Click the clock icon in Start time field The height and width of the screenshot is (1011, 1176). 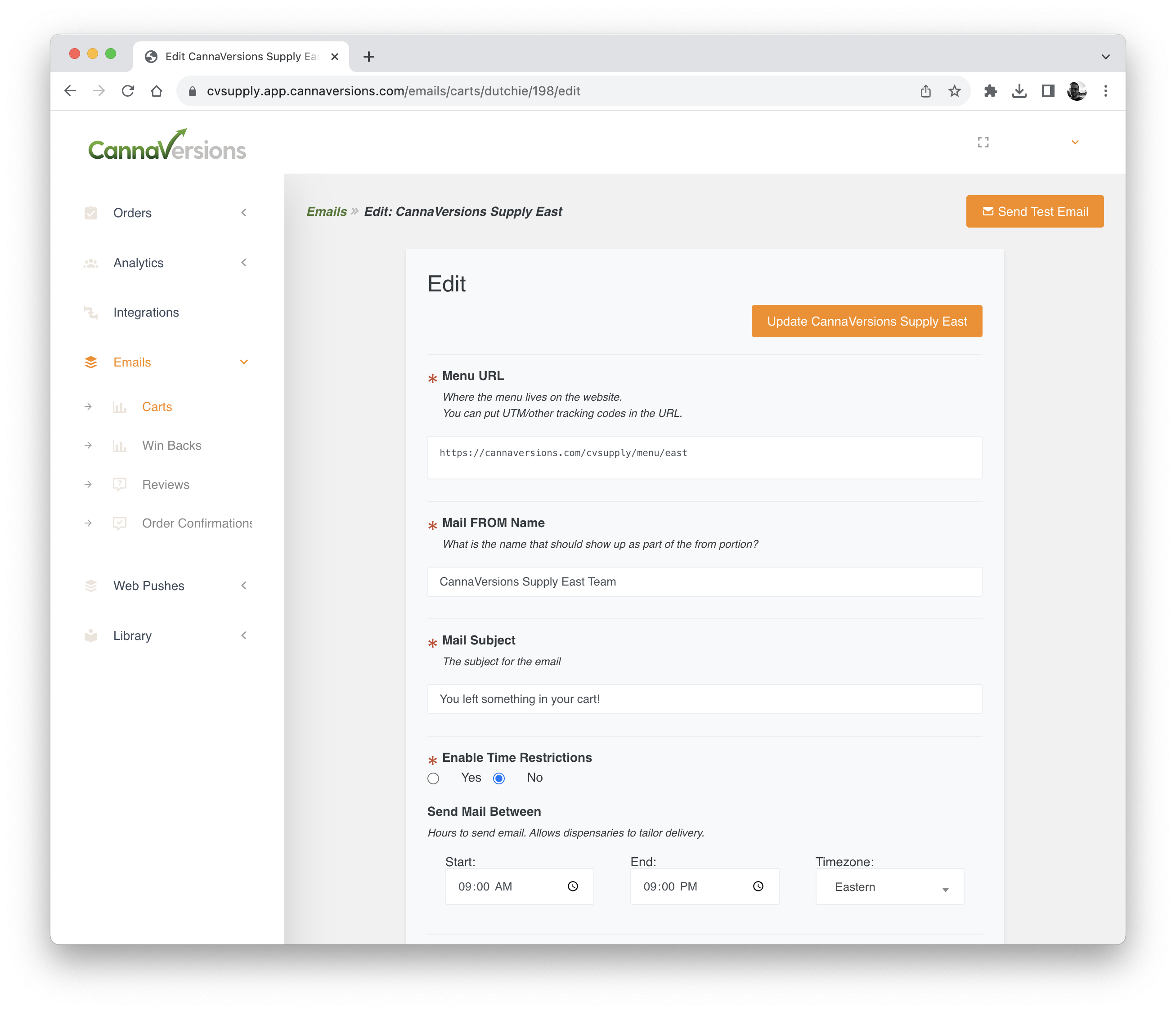(573, 886)
